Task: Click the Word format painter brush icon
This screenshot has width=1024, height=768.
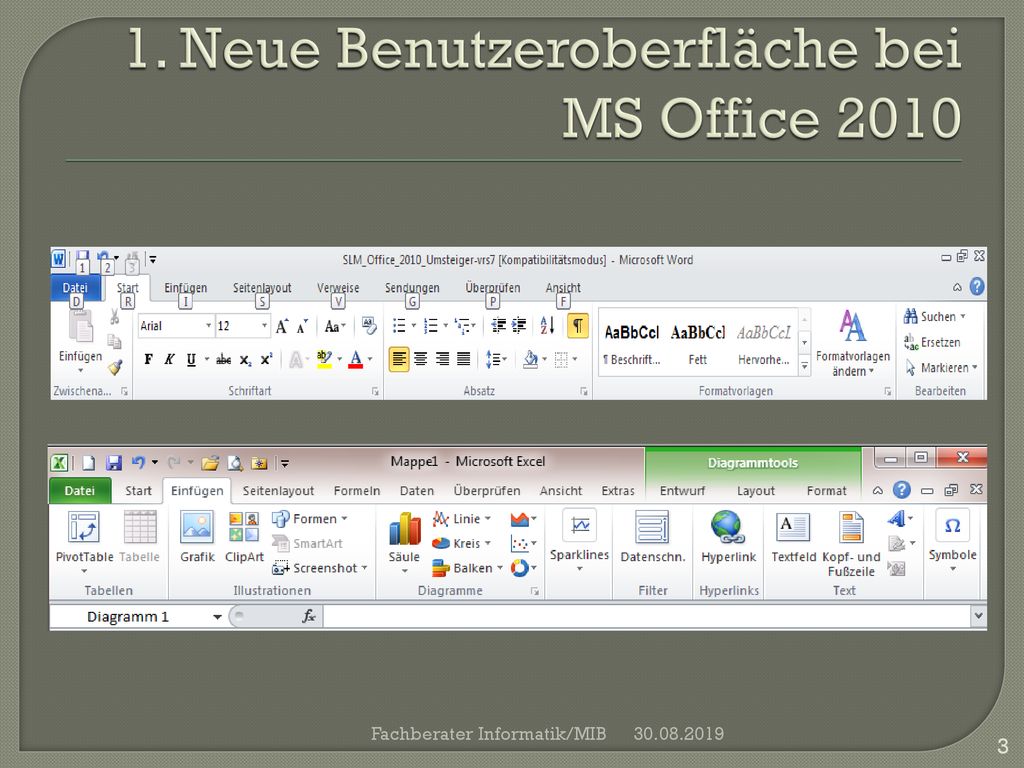Action: [x=116, y=368]
